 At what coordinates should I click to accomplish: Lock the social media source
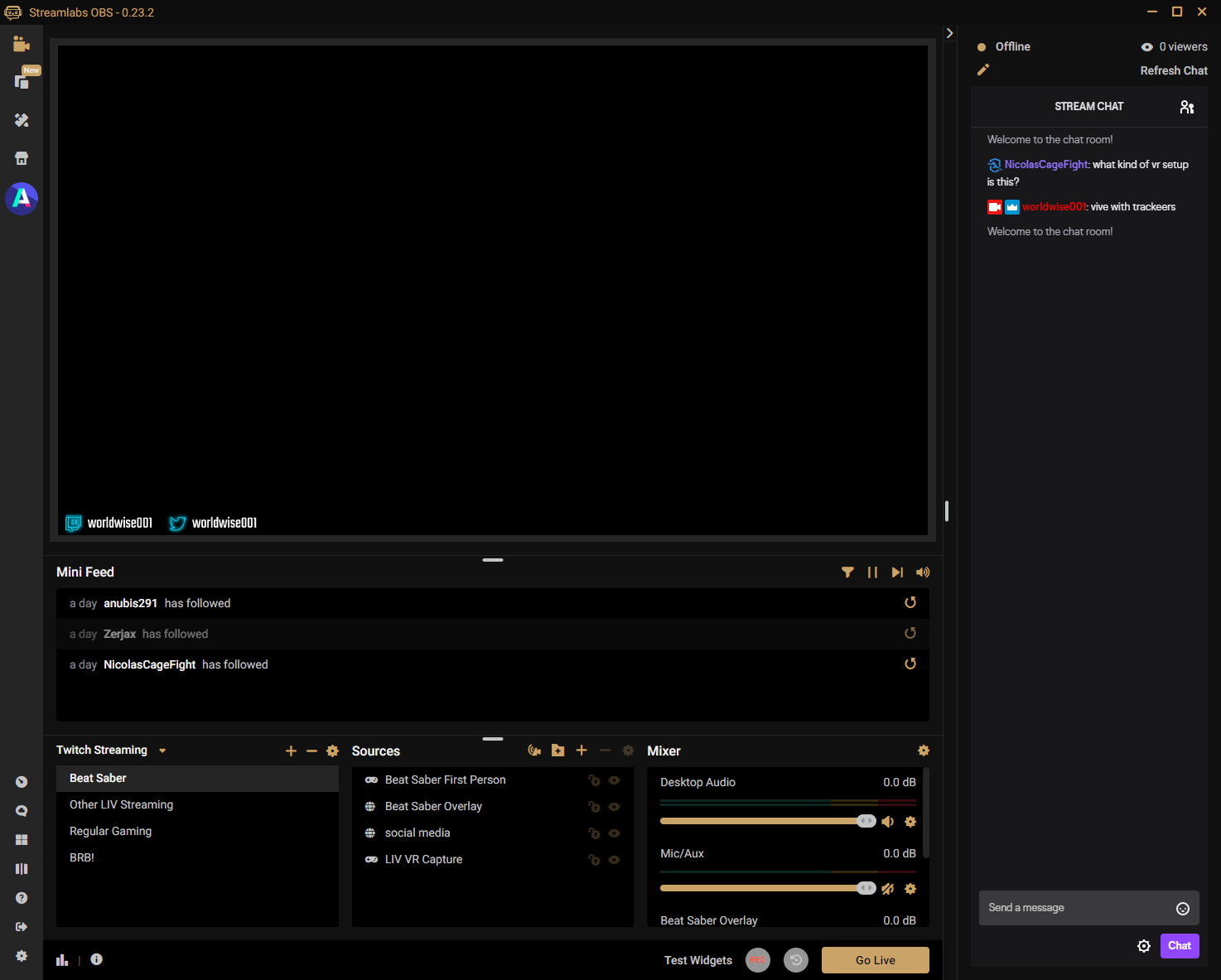pos(594,833)
